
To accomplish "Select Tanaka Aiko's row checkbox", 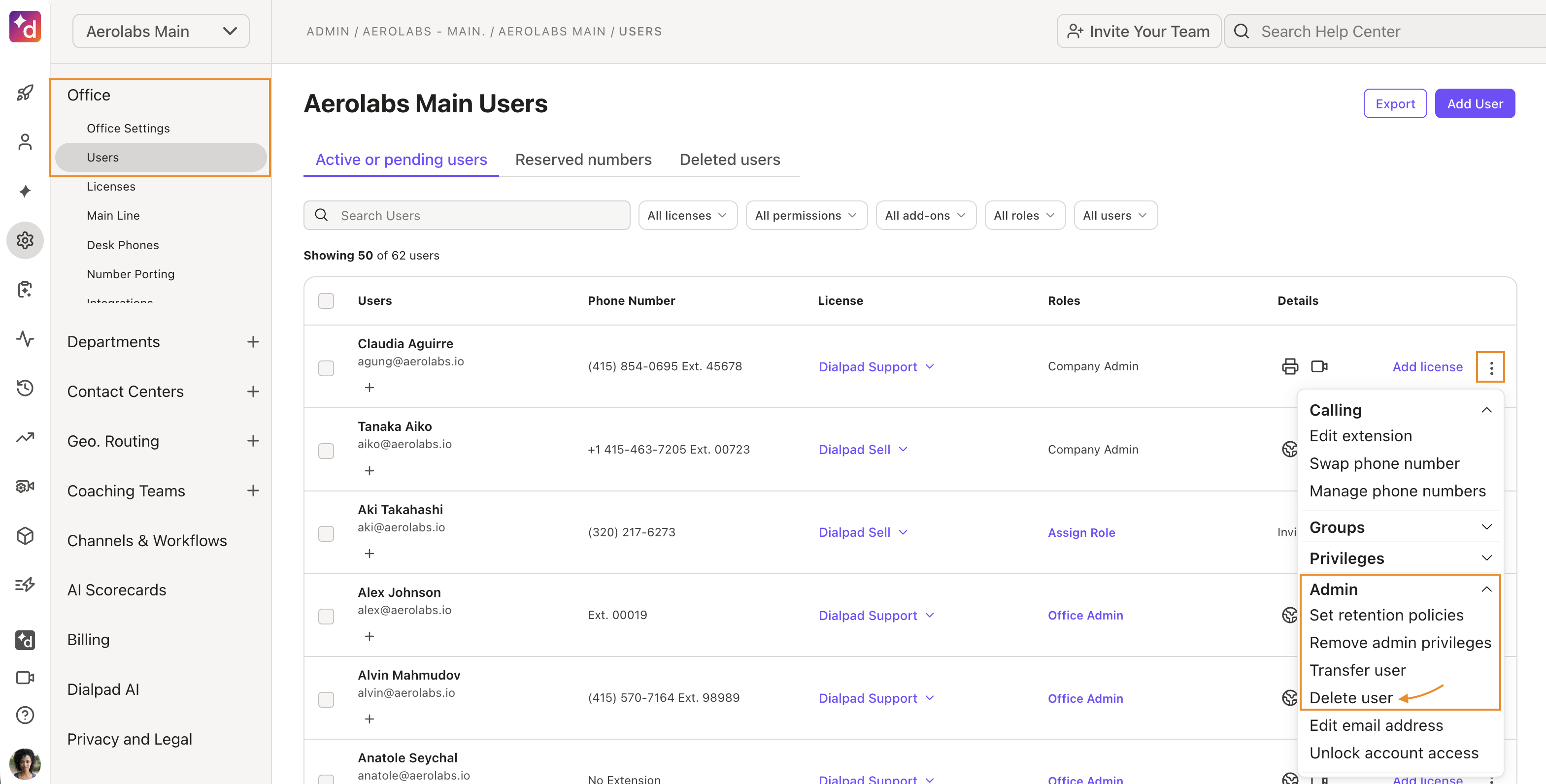I will click(x=326, y=451).
